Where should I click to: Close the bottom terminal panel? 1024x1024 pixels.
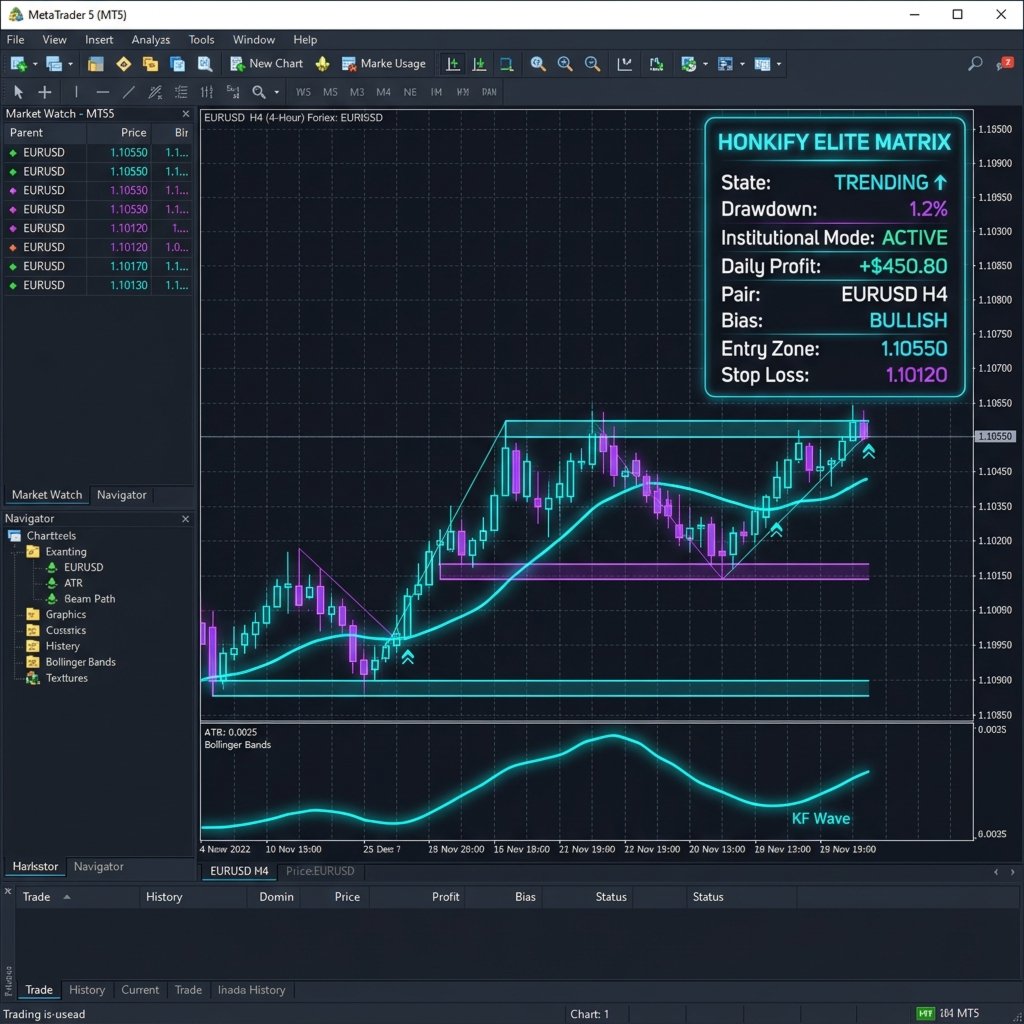tap(8, 891)
